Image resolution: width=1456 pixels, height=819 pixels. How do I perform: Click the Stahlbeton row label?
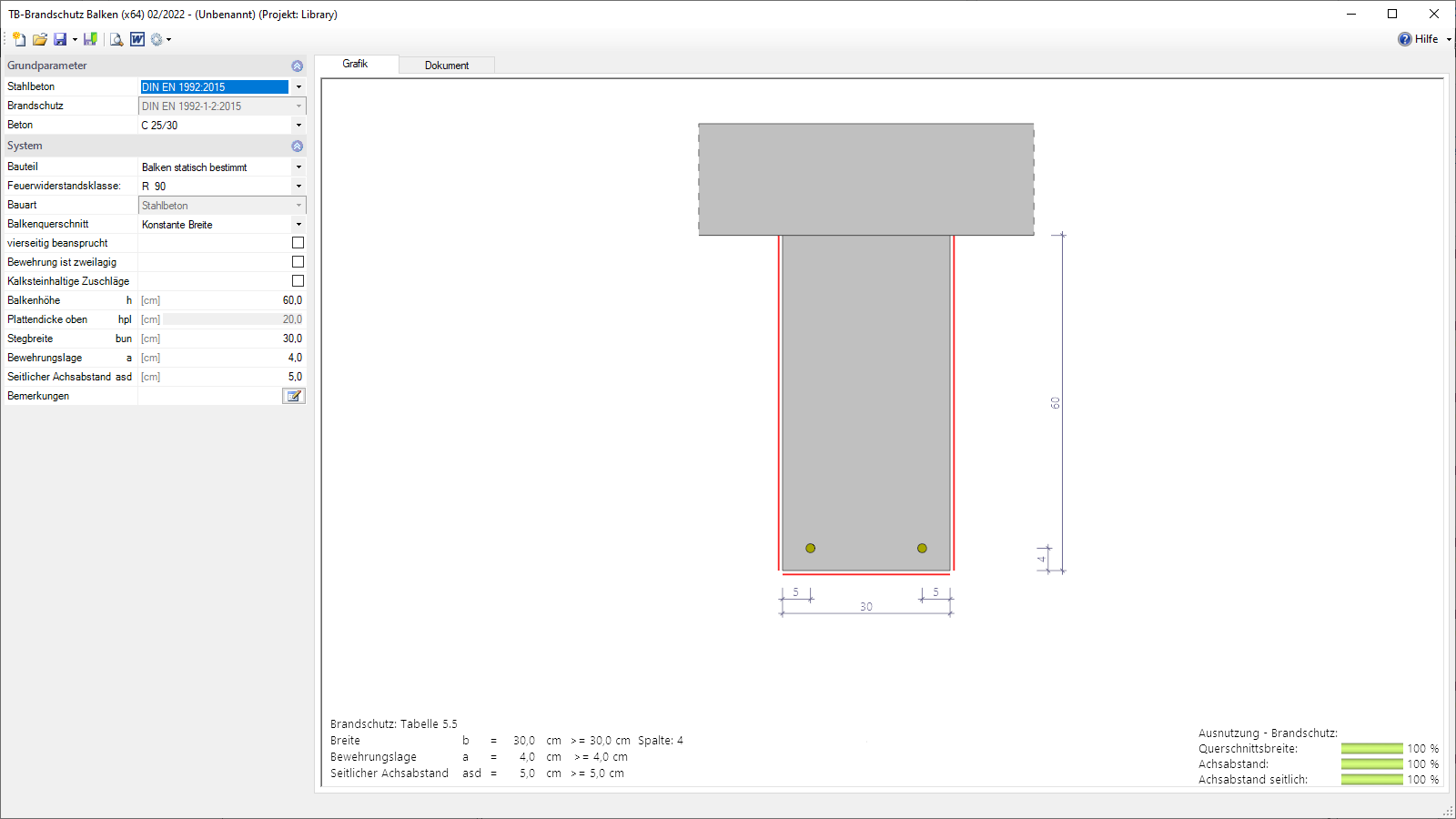click(31, 86)
